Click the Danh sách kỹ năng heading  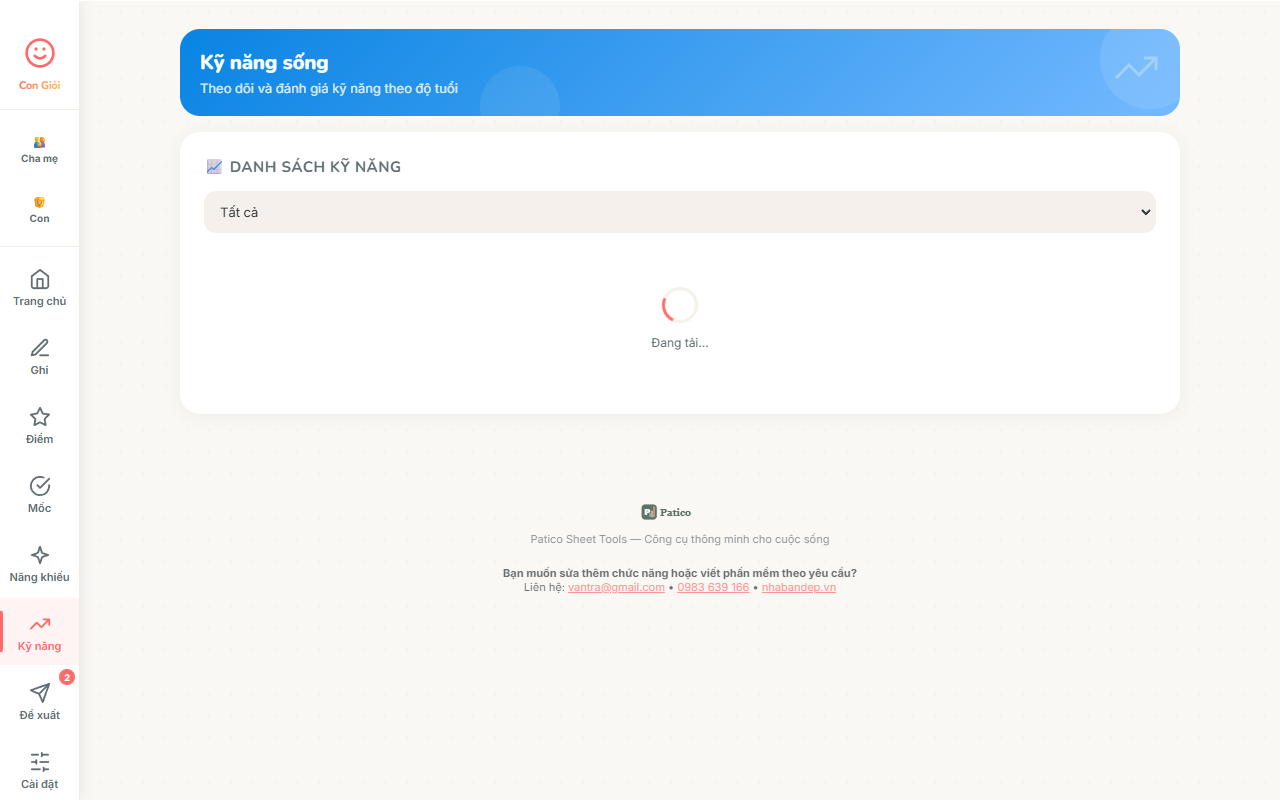314,167
